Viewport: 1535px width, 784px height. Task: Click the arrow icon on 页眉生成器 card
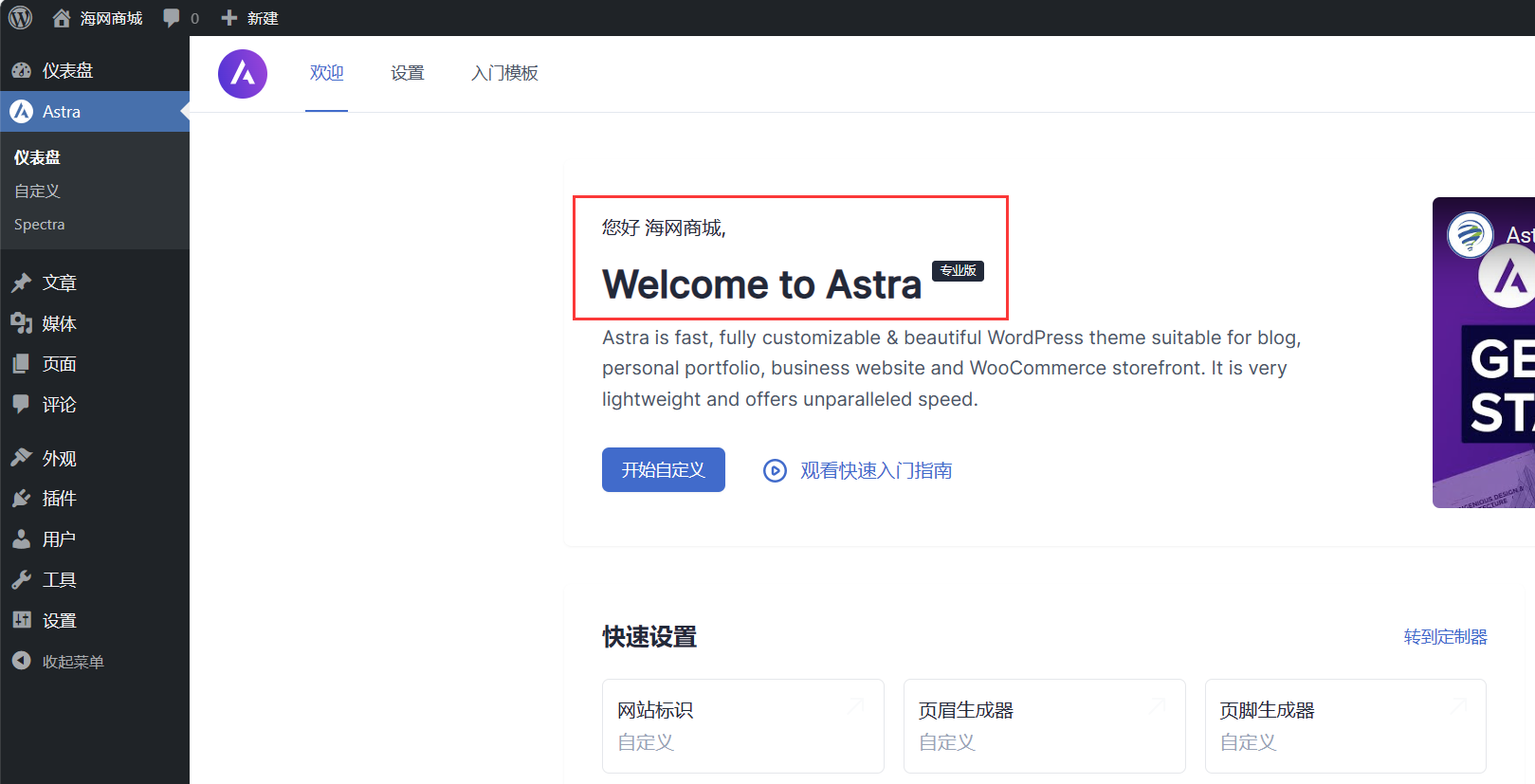pos(1158,705)
